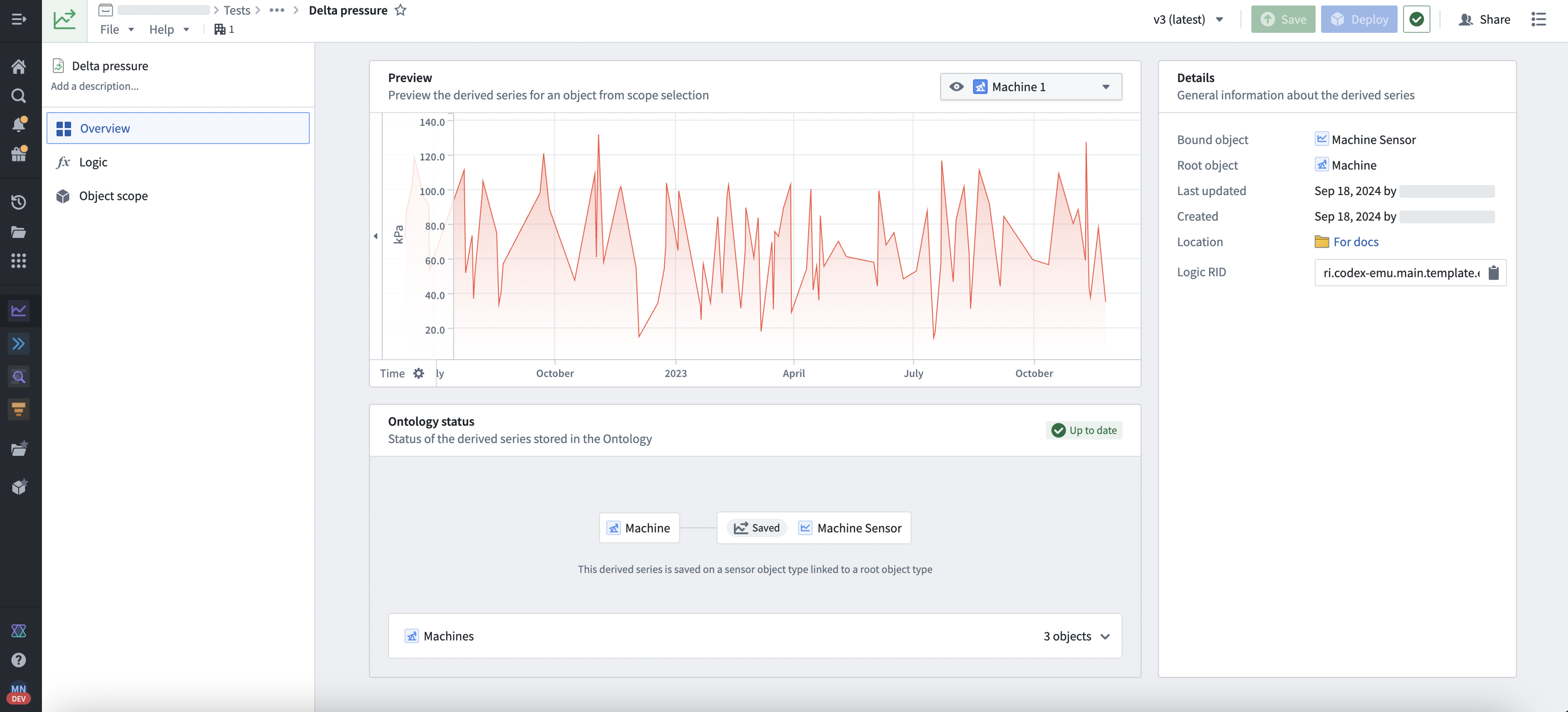
Task: Click the Machine Sensor node with Saved tag
Action: tap(814, 528)
